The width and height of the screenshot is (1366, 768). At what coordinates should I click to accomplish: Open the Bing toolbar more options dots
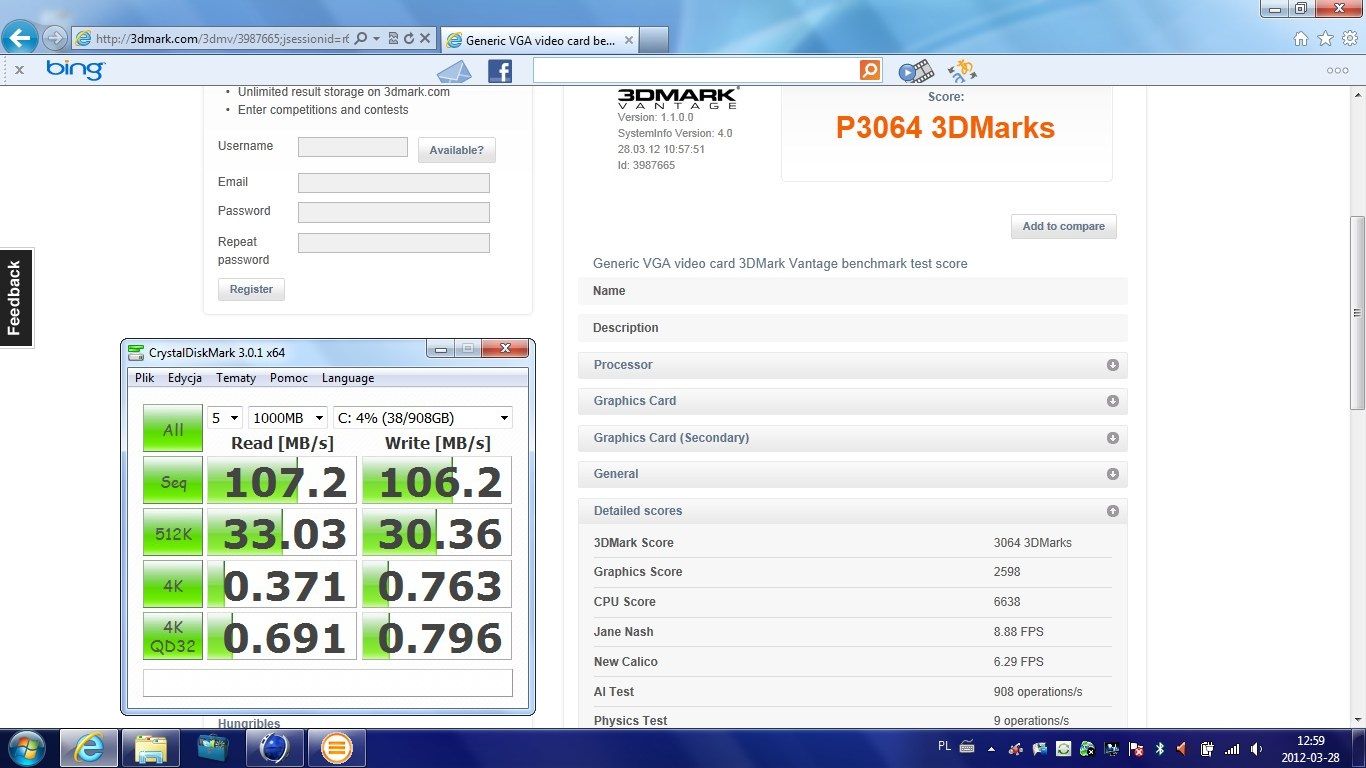1337,70
